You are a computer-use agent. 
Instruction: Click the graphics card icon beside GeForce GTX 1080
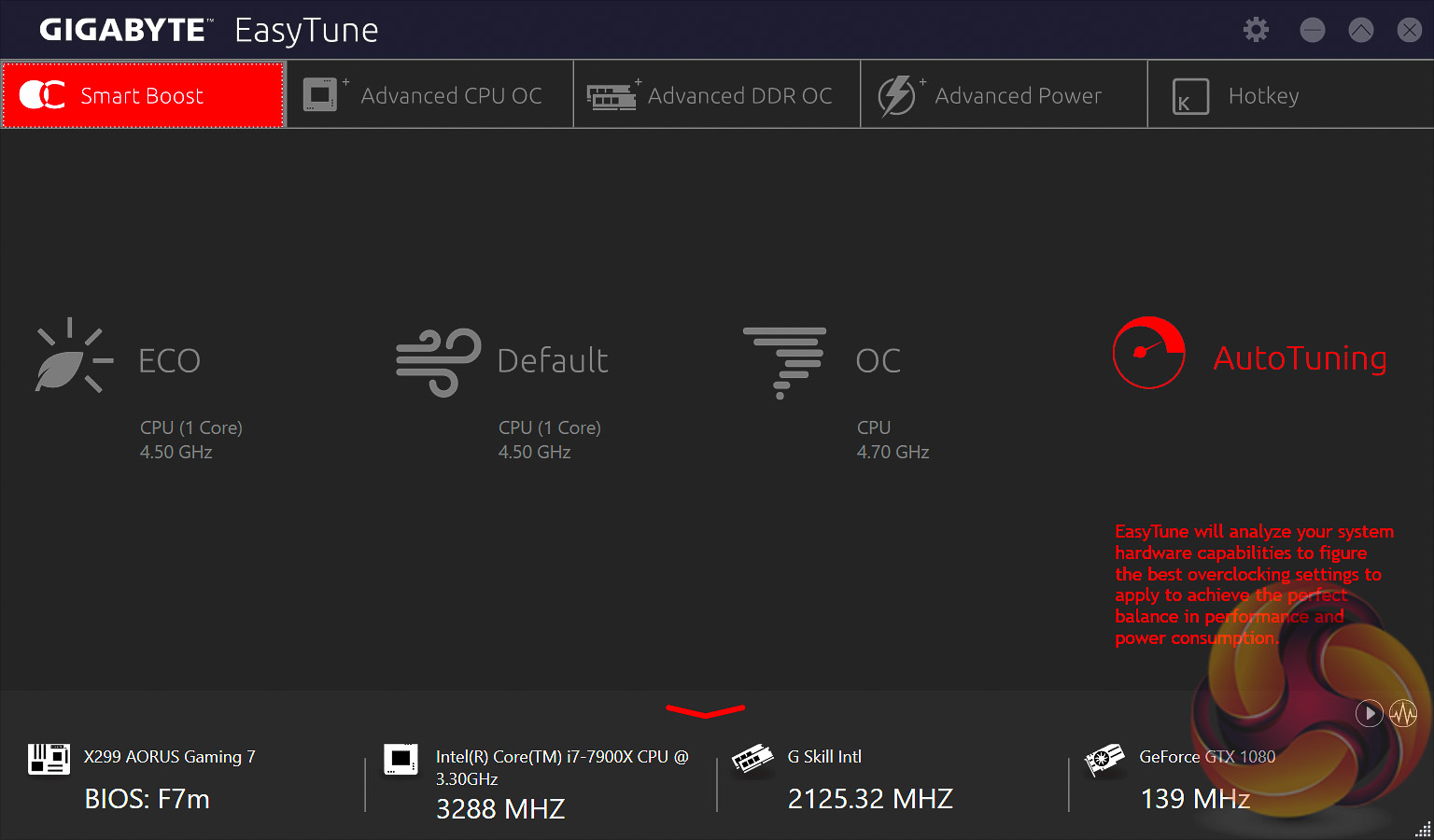[1104, 760]
